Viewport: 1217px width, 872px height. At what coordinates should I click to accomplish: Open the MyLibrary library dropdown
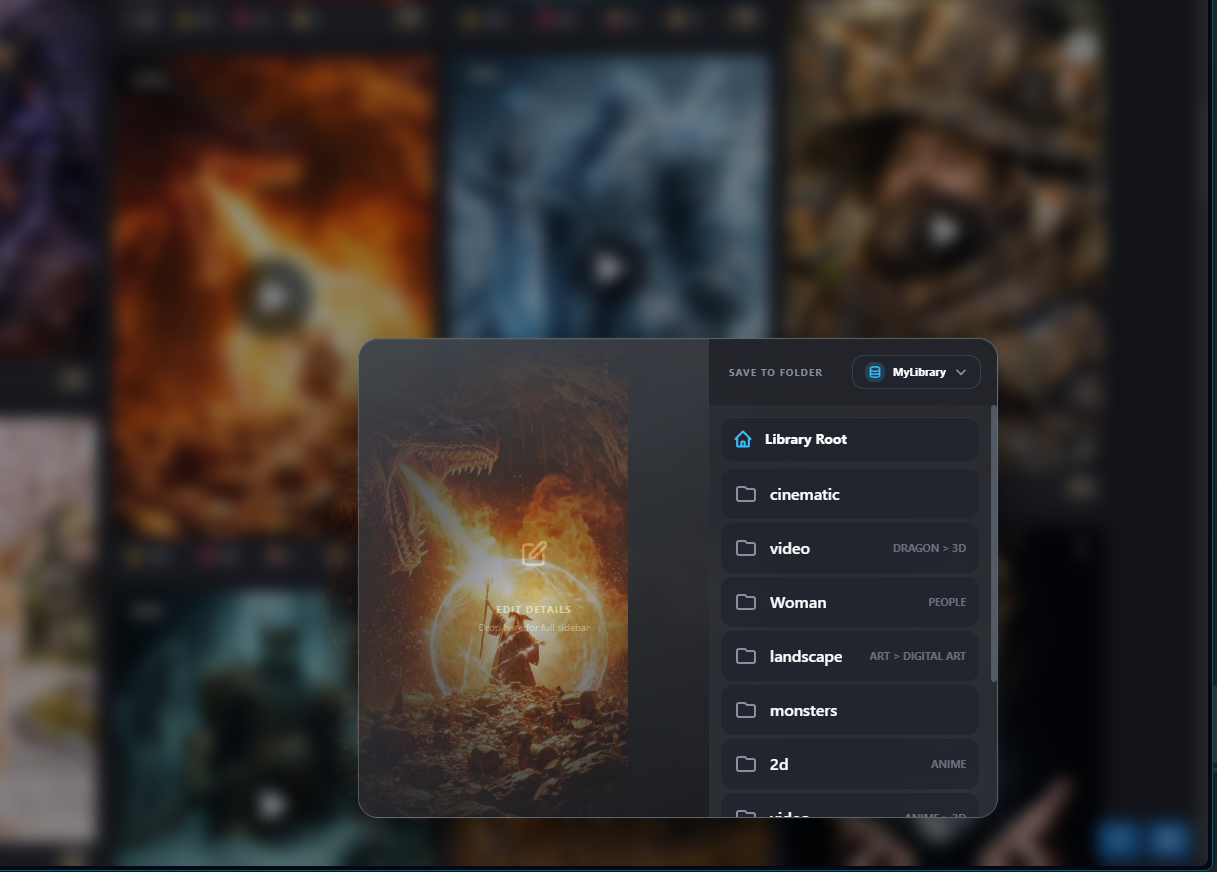916,372
